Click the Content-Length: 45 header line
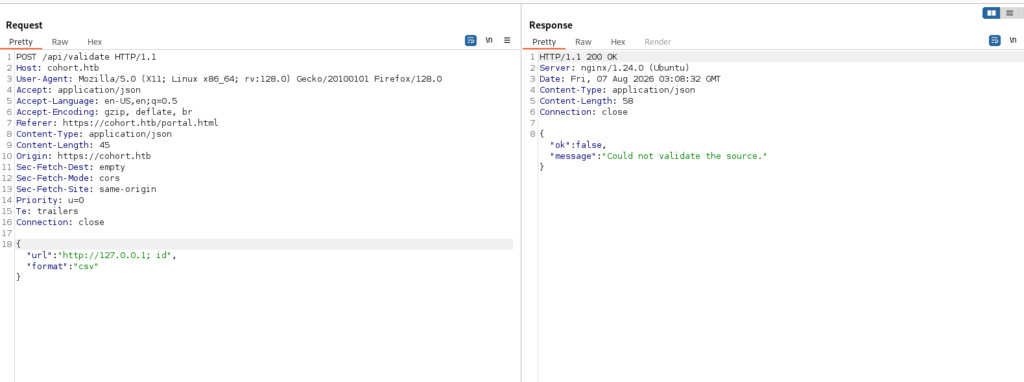 (63, 145)
